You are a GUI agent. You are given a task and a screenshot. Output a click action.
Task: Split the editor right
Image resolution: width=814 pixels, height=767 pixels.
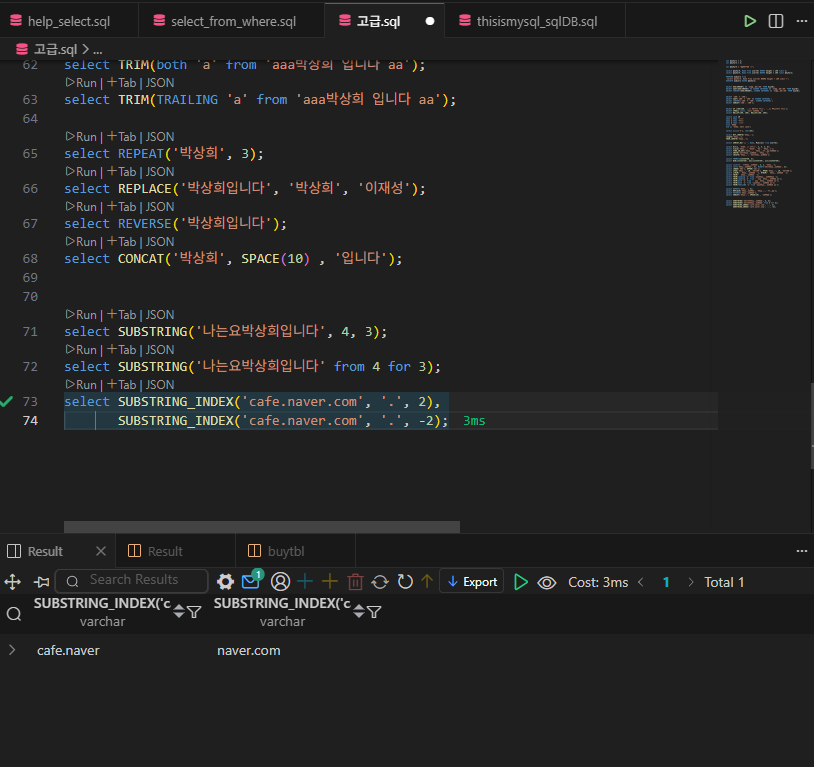point(776,21)
